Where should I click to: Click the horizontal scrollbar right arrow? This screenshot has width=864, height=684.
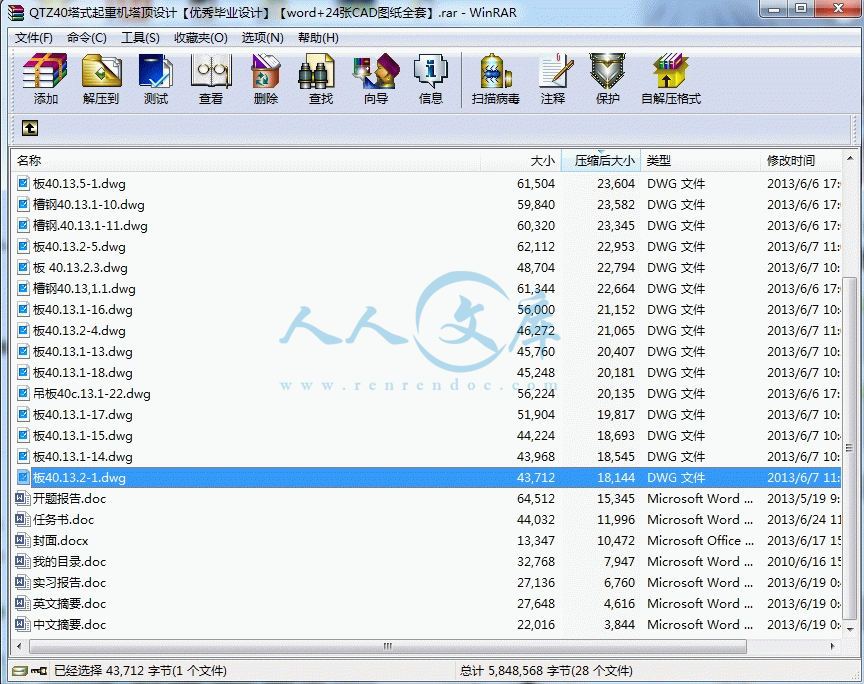[x=832, y=646]
